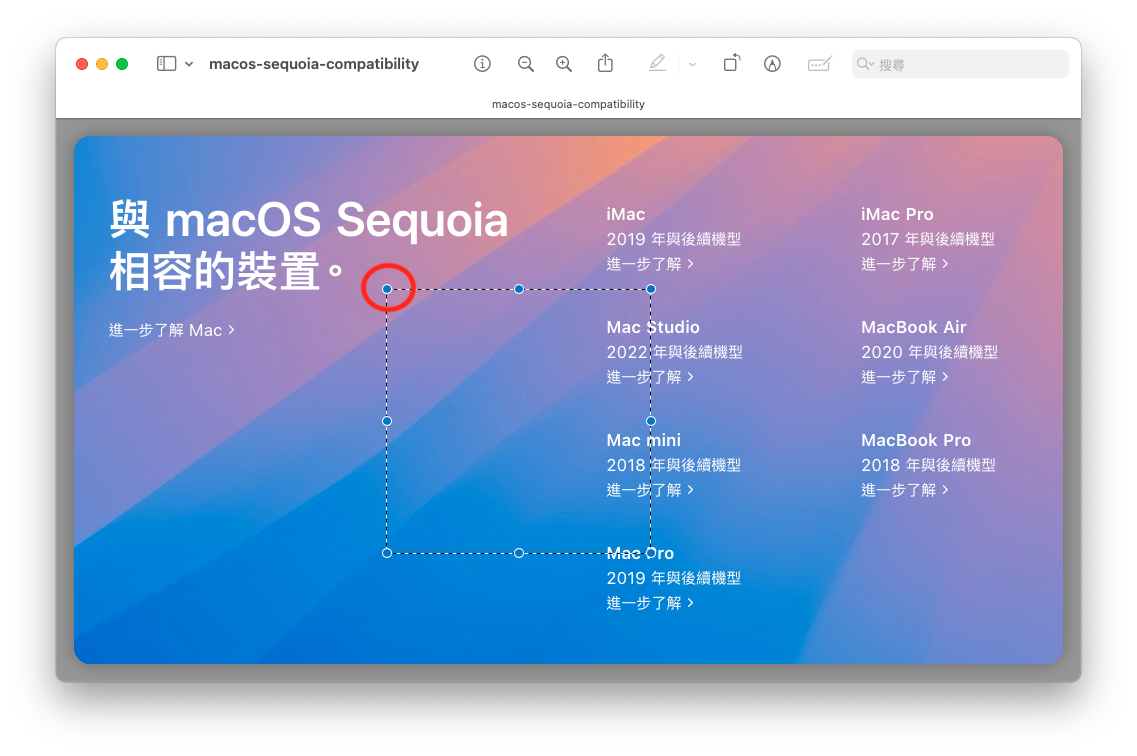Click 2022 年與後續機型 text
1137x756 pixels.
click(674, 352)
